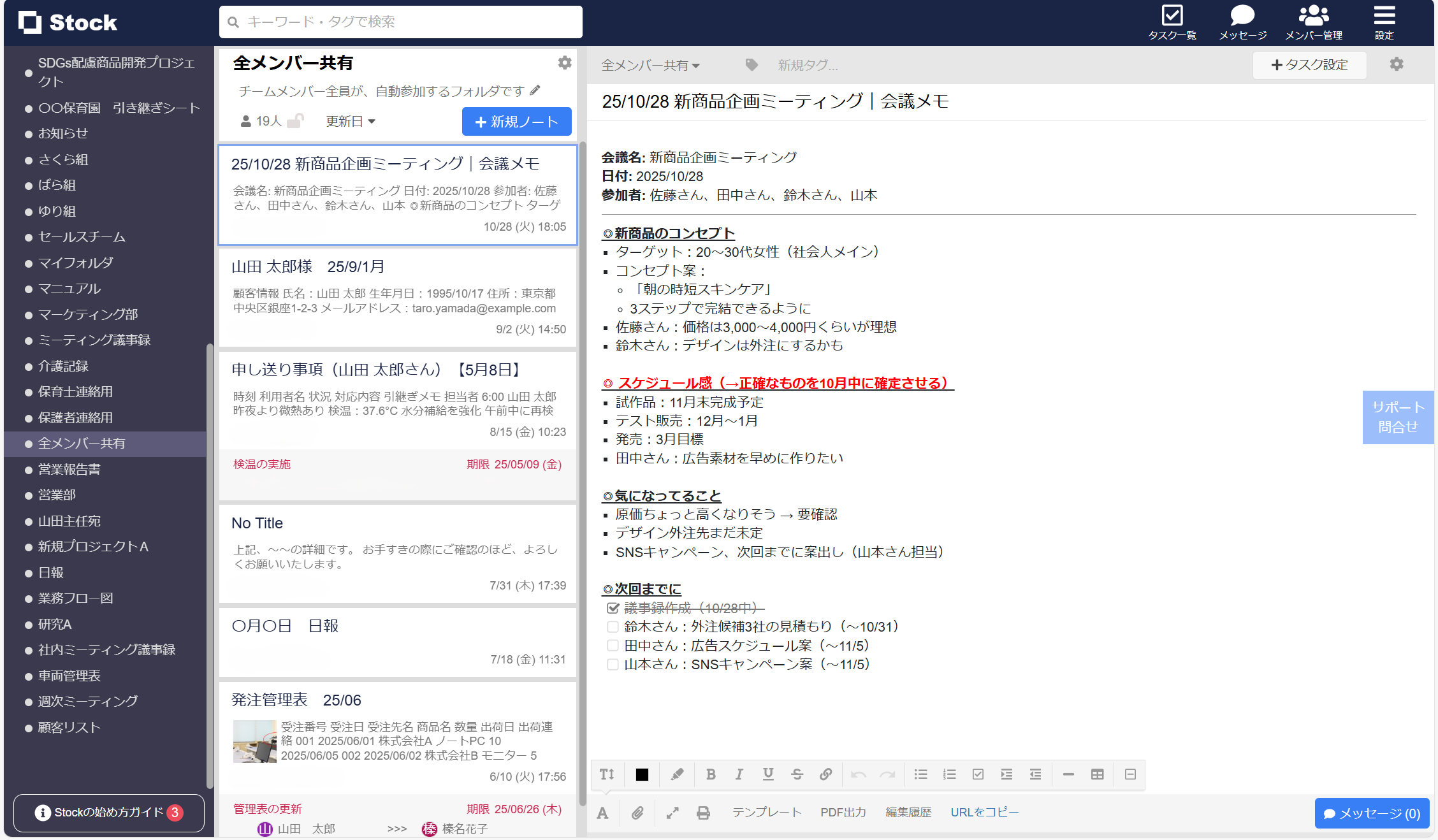Check 山本さん's SNSキャンペーン案 task

tap(613, 664)
